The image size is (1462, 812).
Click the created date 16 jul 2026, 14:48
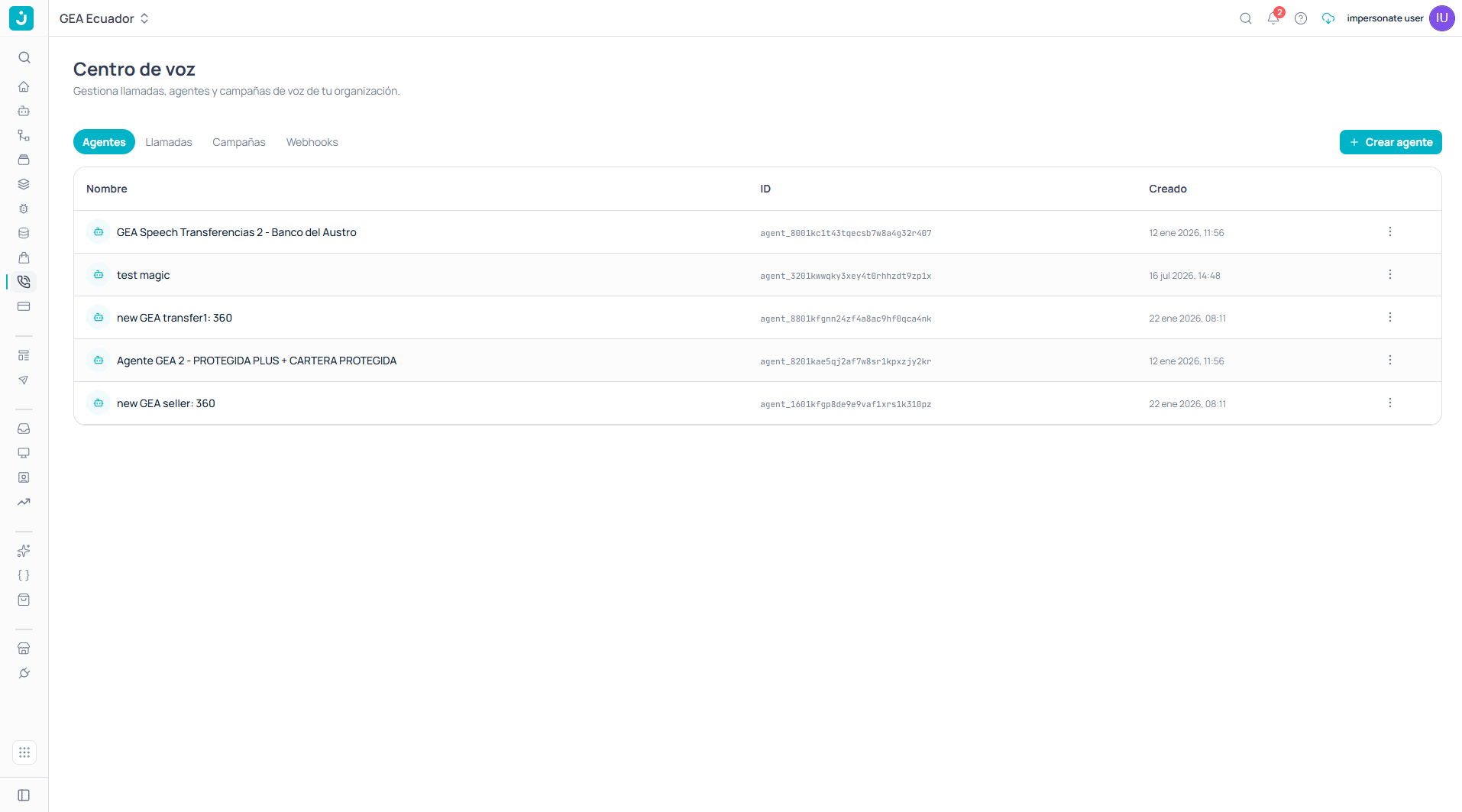click(1184, 276)
